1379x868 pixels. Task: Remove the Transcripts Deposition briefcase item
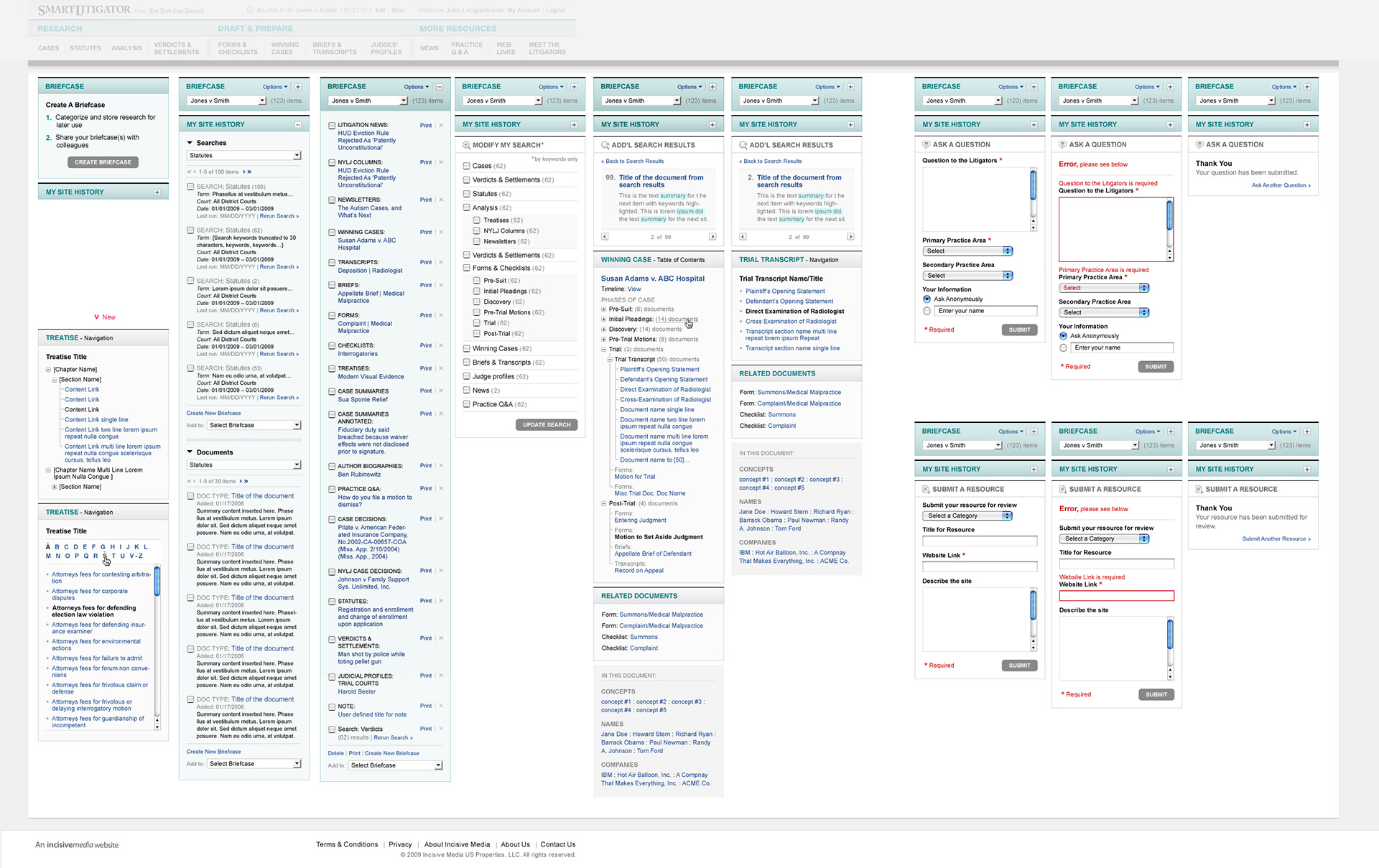(441, 262)
